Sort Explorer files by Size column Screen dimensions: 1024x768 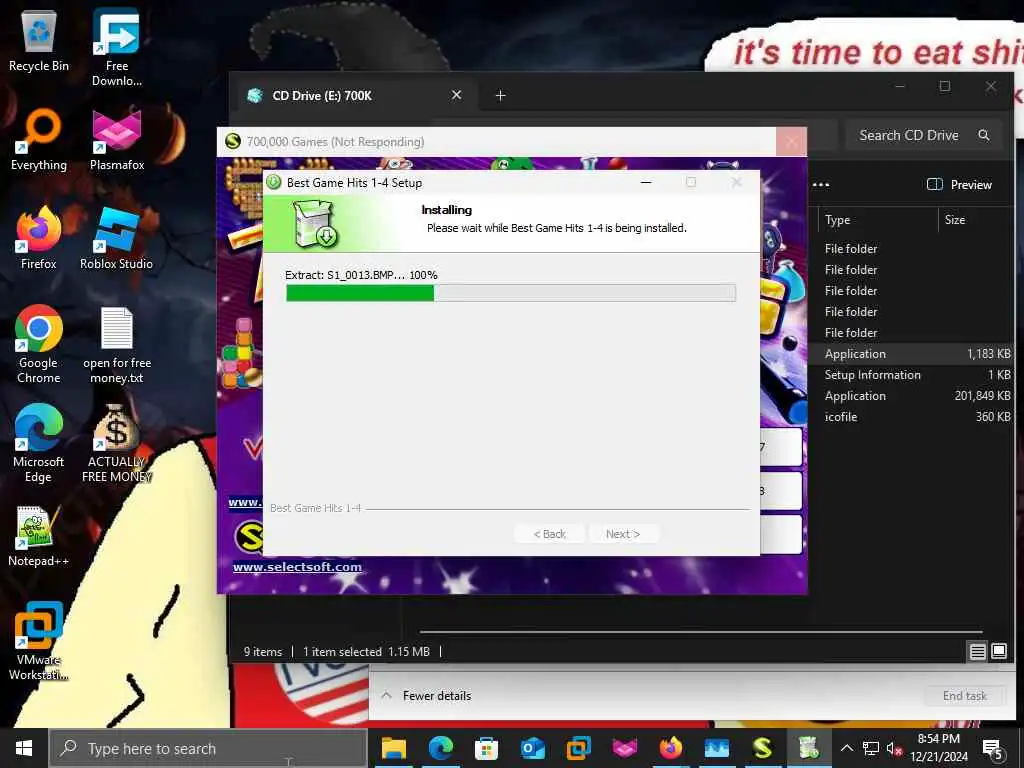(x=976, y=220)
